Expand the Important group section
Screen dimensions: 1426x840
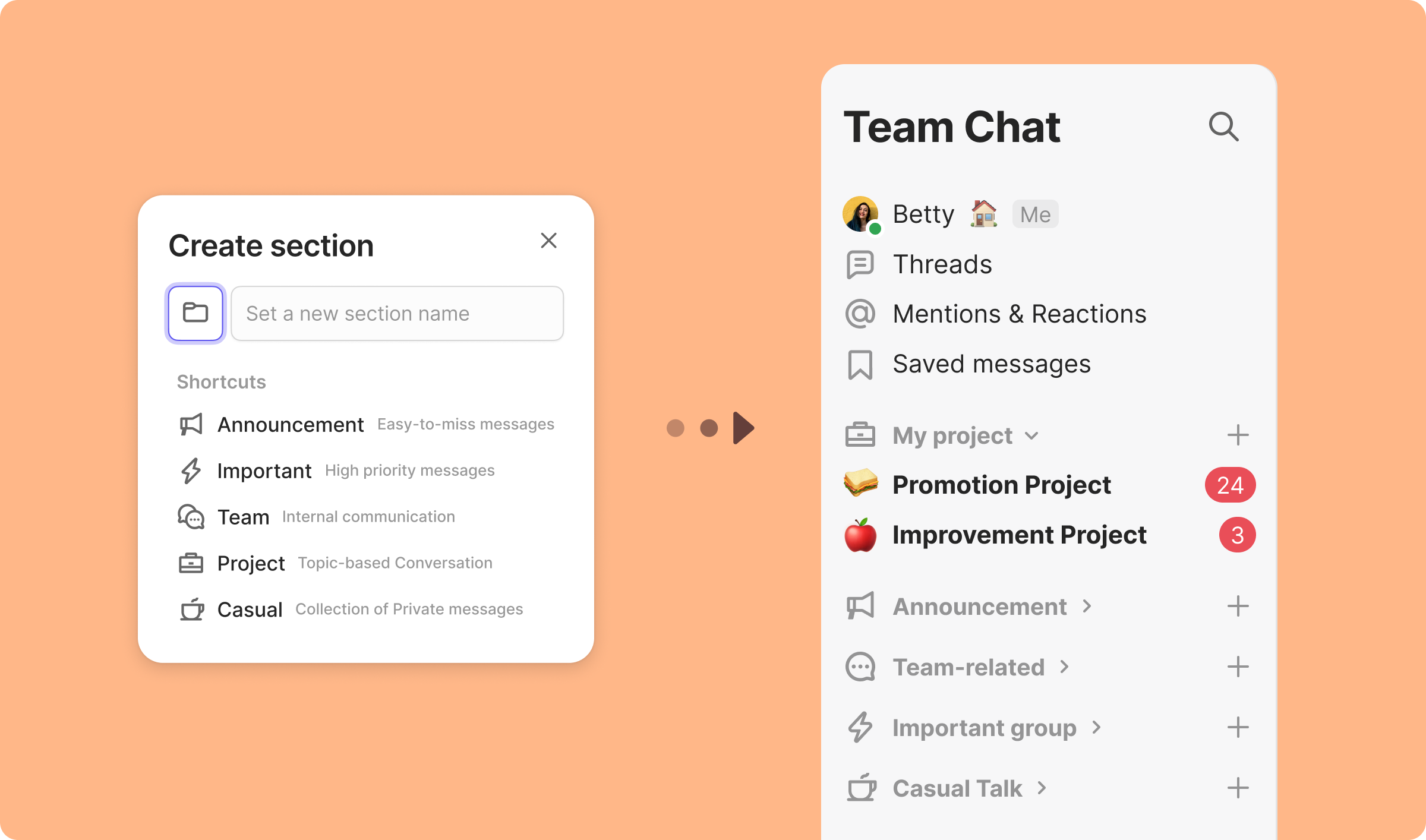click(1096, 728)
